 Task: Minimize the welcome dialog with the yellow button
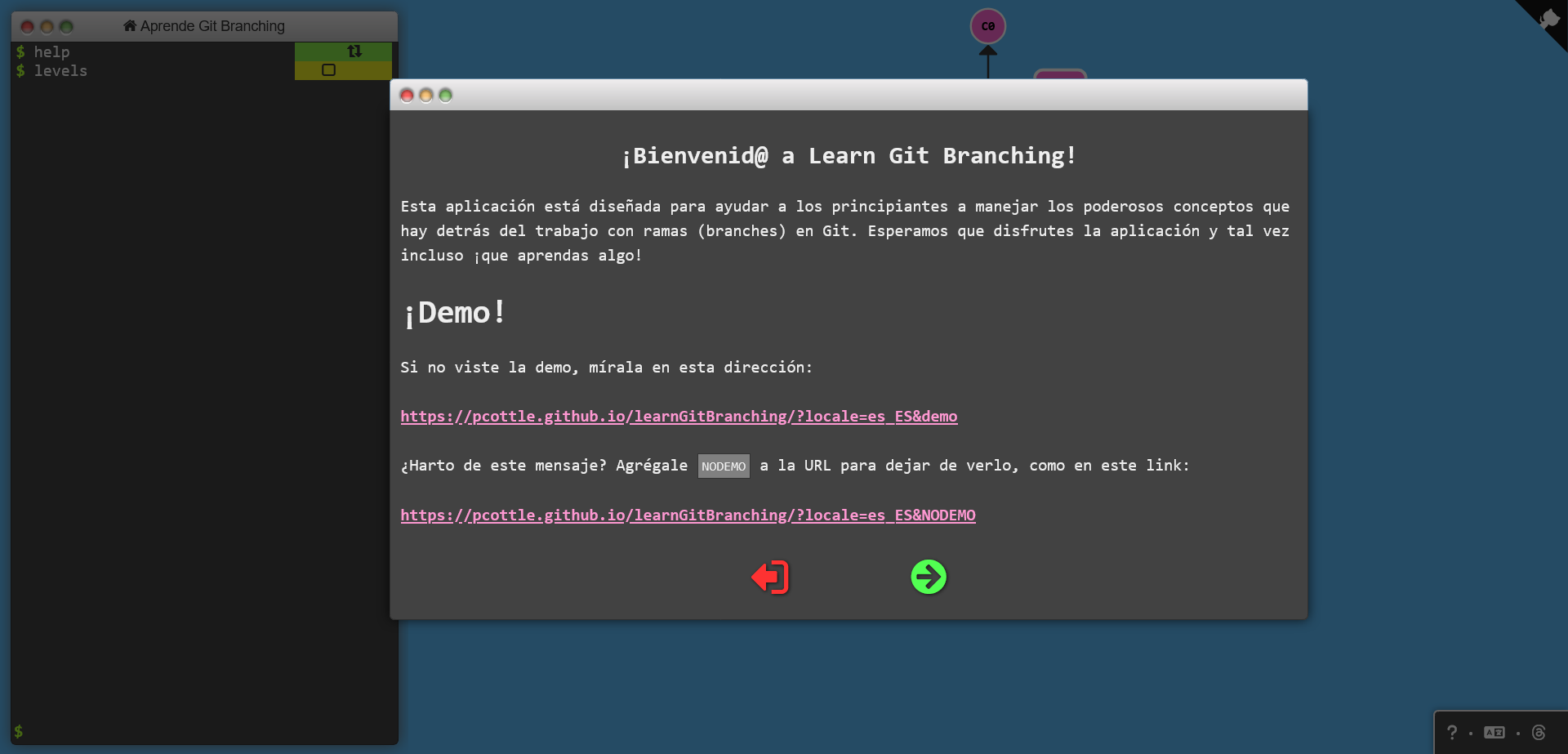425,96
